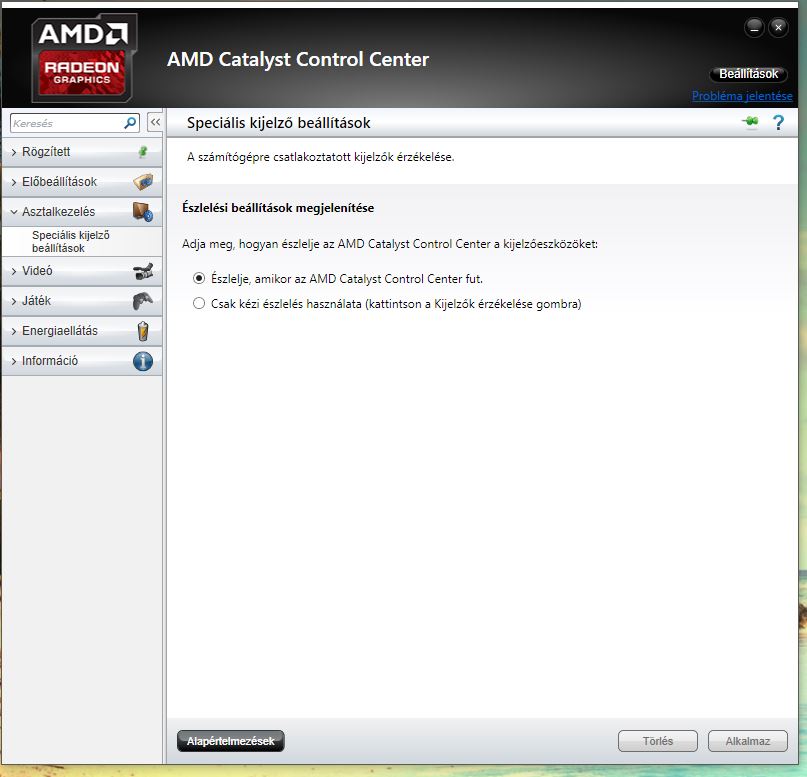Expand the Játék section chevron
This screenshot has width=807, height=777.
pos(14,301)
